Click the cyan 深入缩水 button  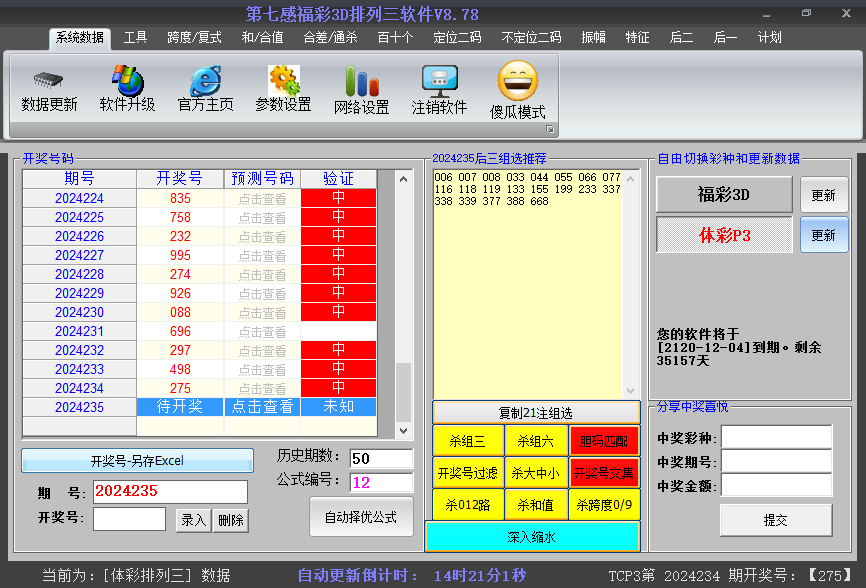point(531,536)
